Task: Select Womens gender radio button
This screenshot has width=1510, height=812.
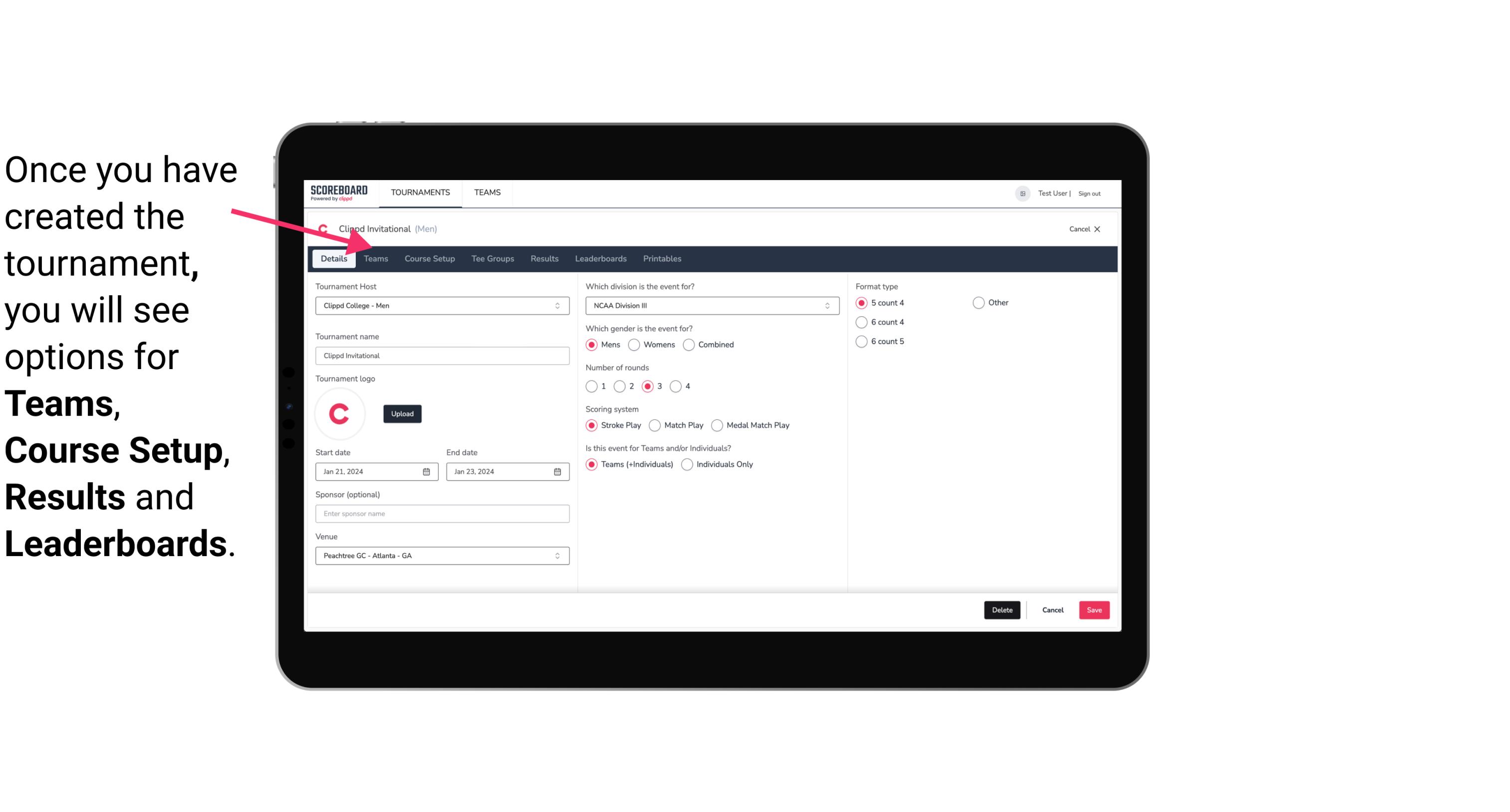Action: 635,344
